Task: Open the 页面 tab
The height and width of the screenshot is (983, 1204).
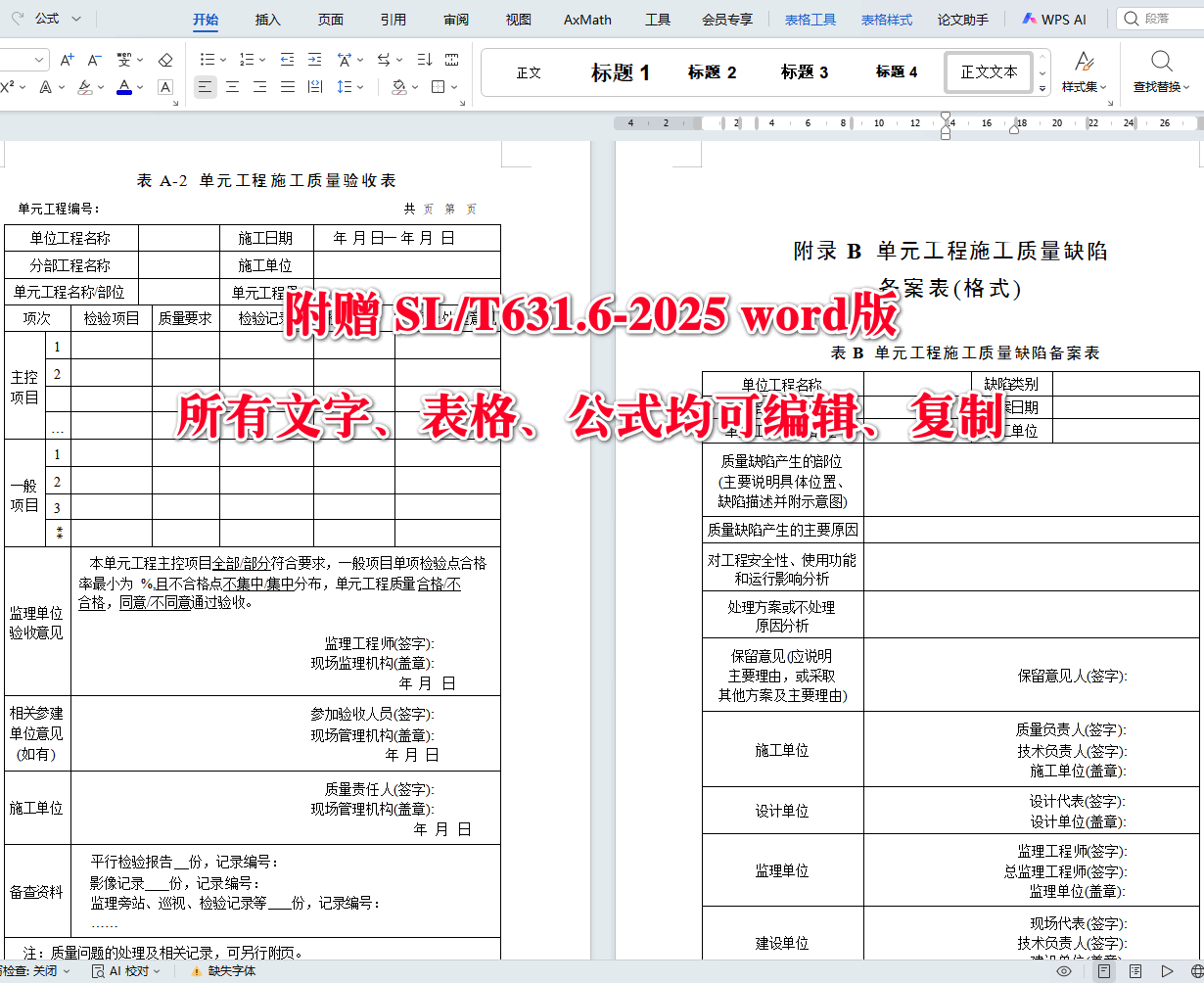Action: tap(331, 19)
